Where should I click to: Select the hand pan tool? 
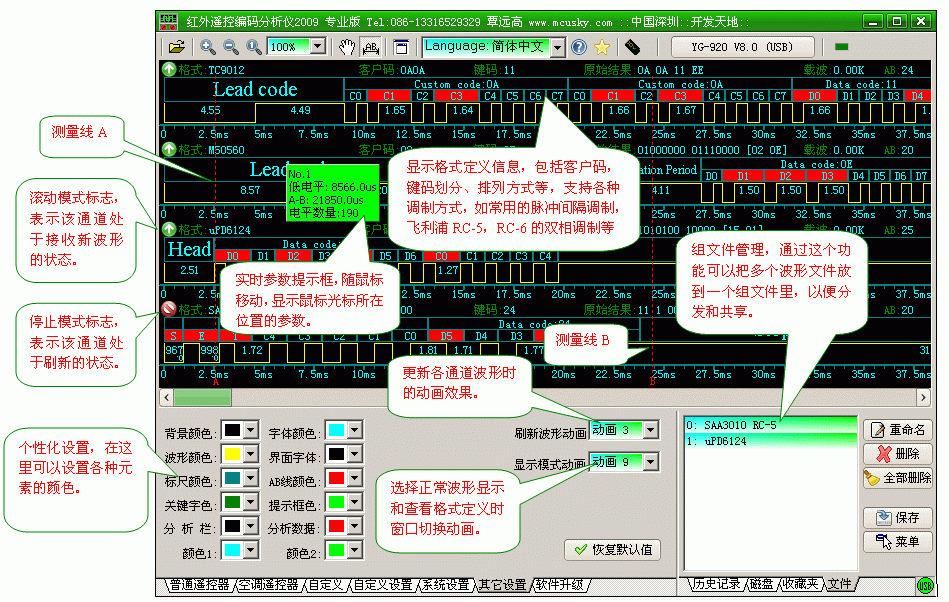(347, 47)
